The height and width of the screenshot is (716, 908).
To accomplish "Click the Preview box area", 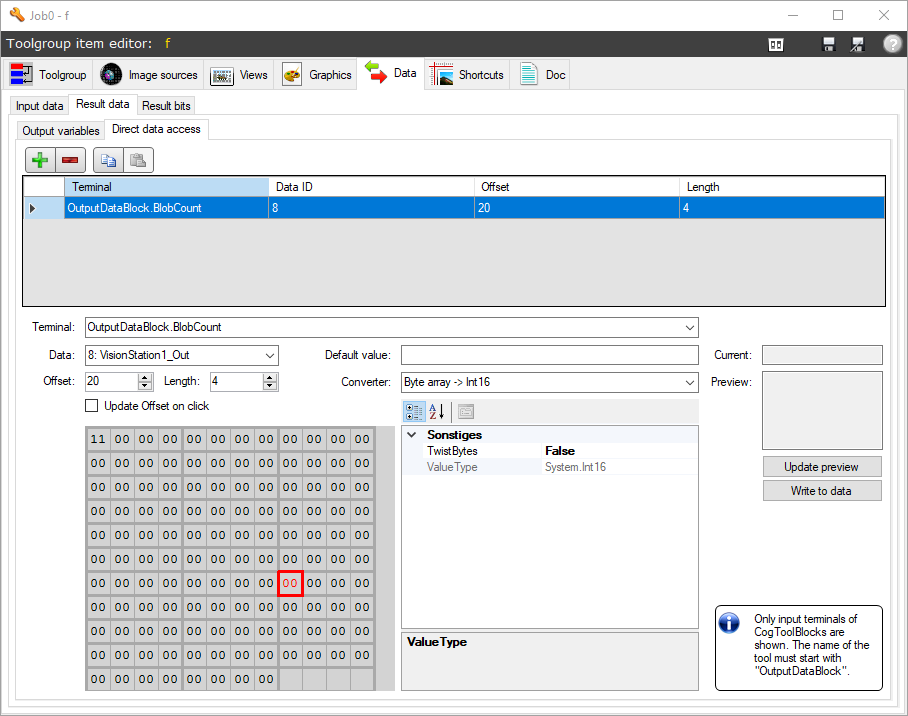I will (822, 410).
